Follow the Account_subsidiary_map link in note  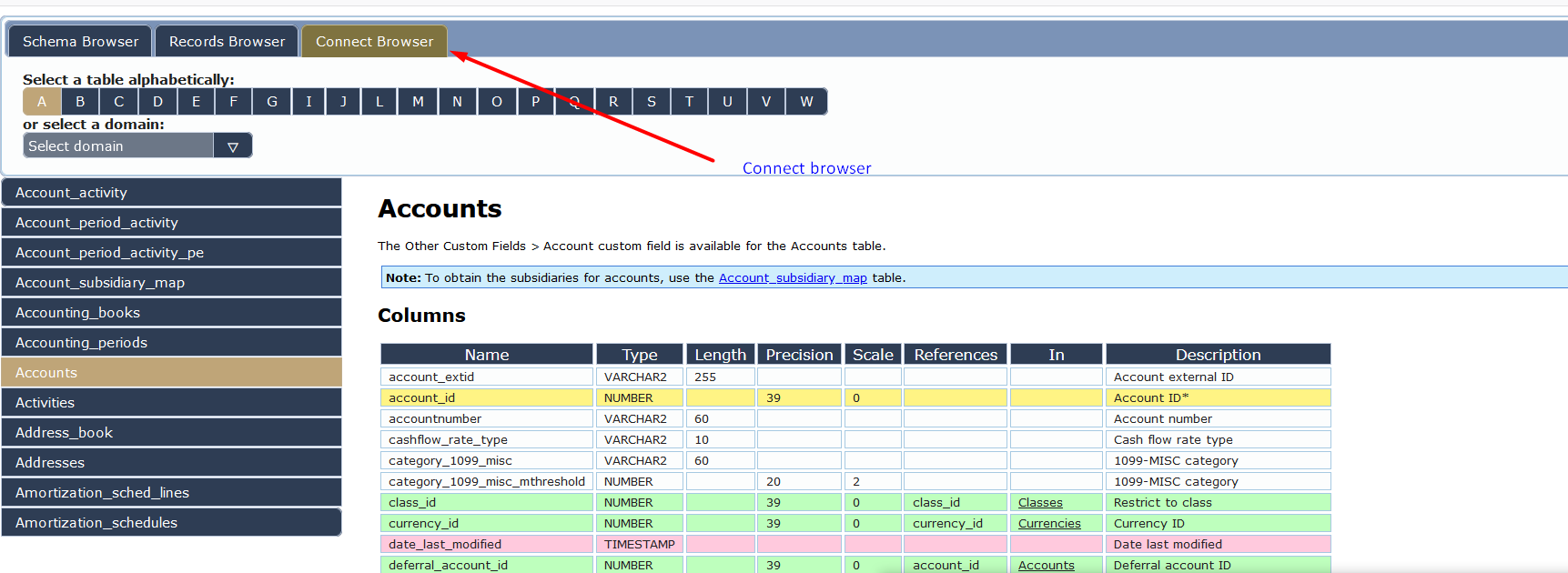click(x=793, y=277)
